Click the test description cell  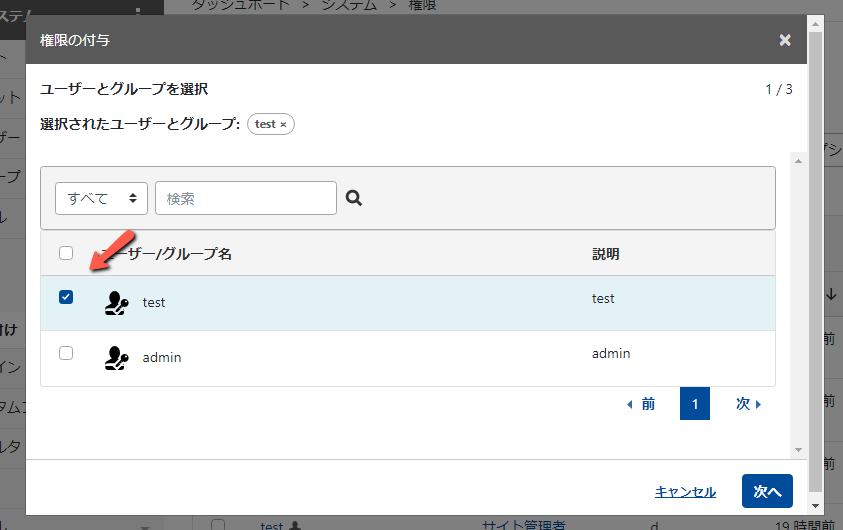pyautogui.click(x=603, y=298)
